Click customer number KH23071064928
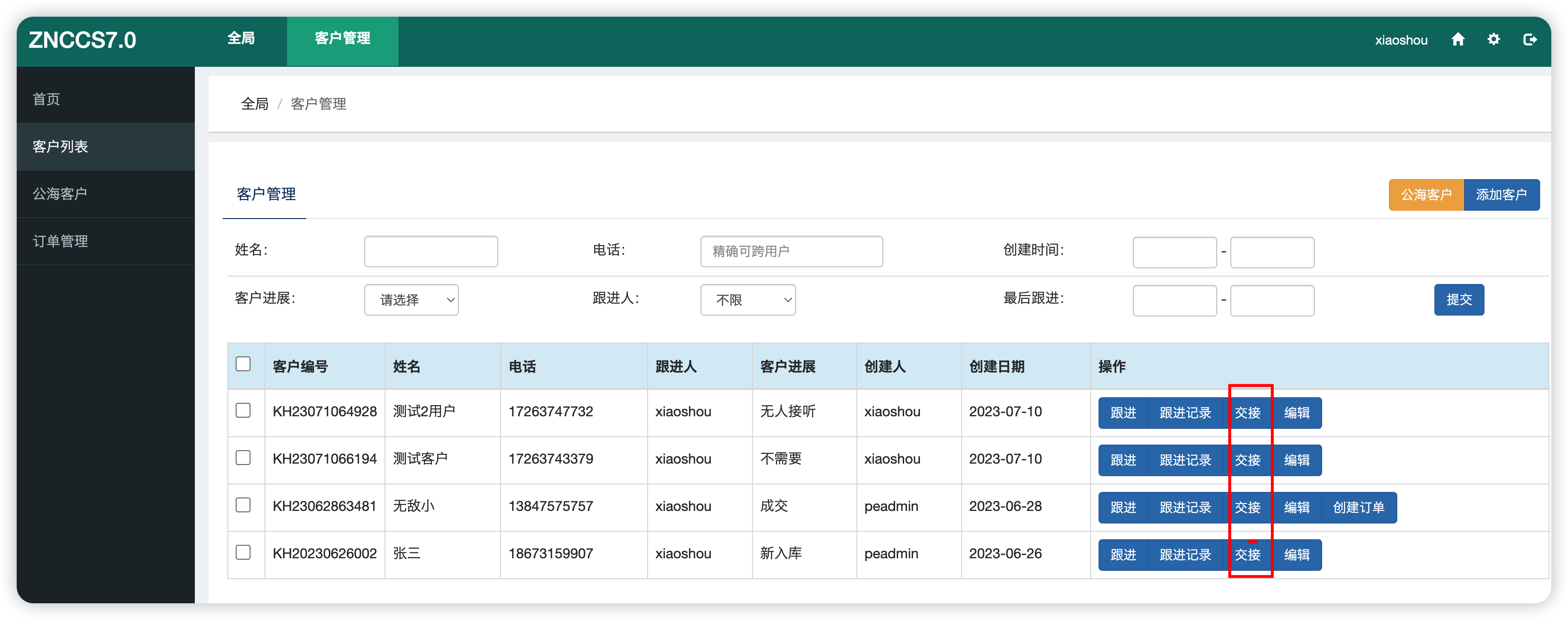Screen dimensions: 1568x620 point(324,412)
